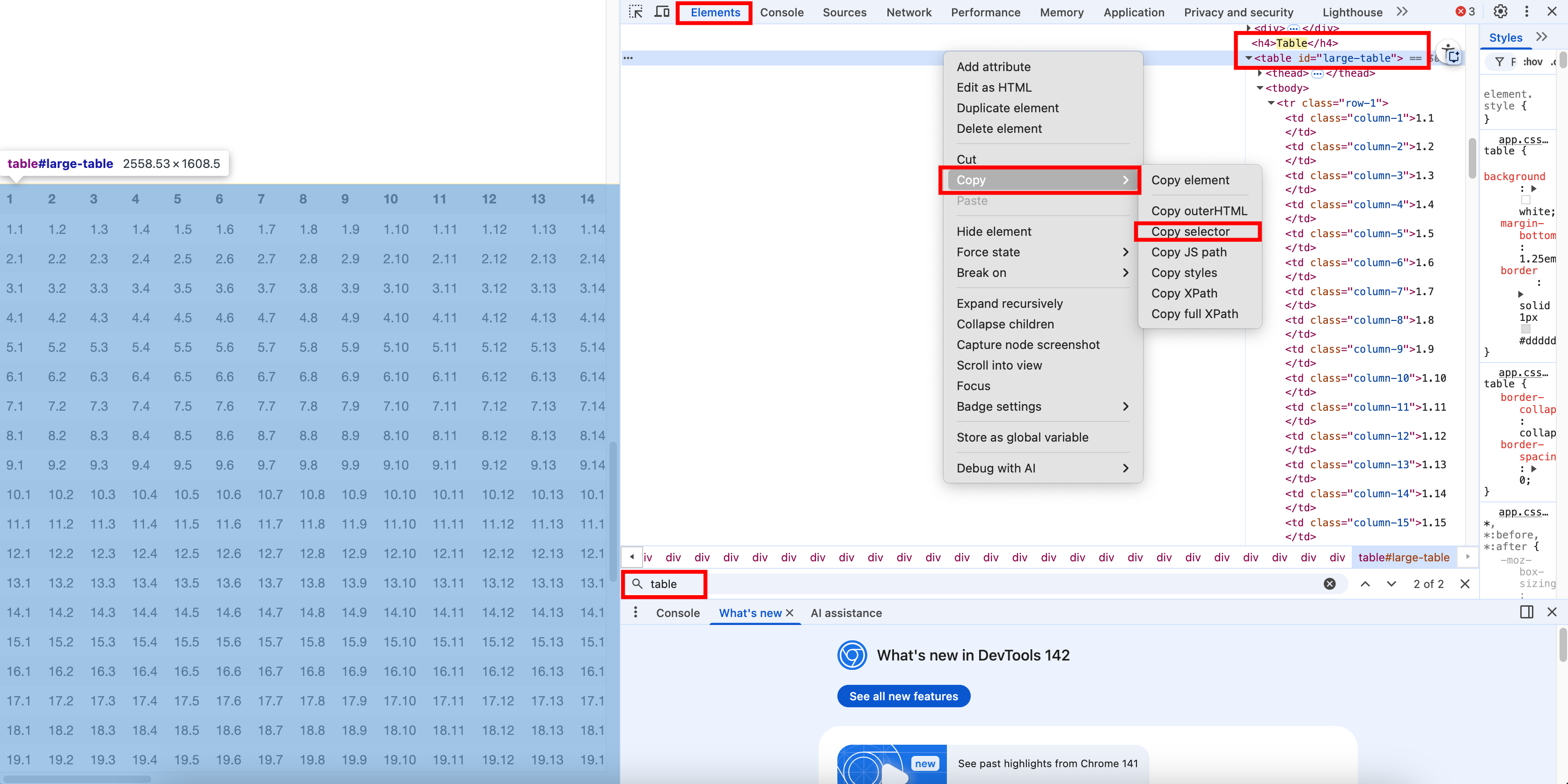Switch to the Console drawer tab
Screen dimensions: 1568x784
point(679,612)
